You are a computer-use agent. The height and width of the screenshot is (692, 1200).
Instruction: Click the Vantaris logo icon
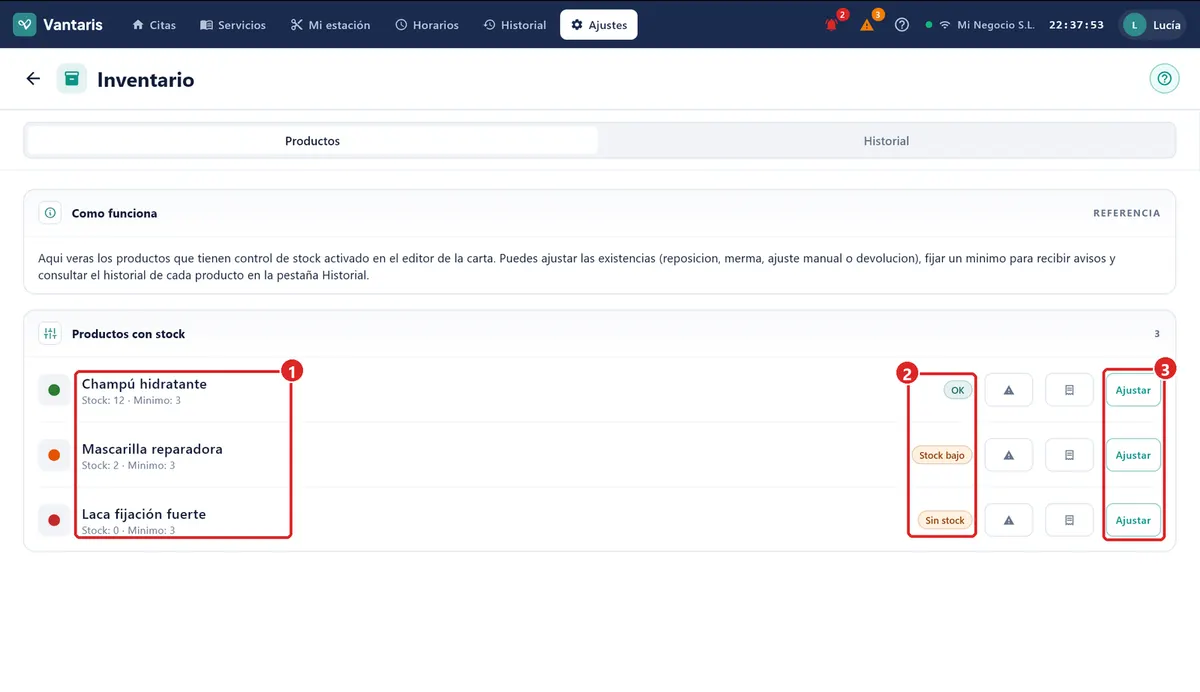click(x=25, y=24)
